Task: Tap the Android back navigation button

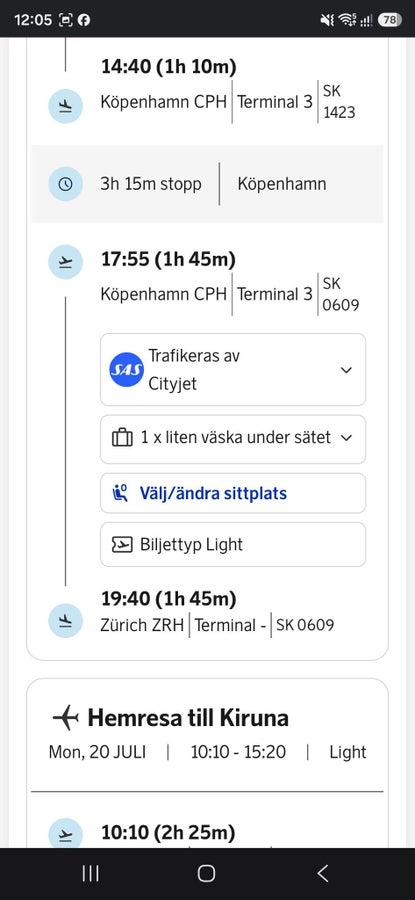Action: pyautogui.click(x=323, y=874)
